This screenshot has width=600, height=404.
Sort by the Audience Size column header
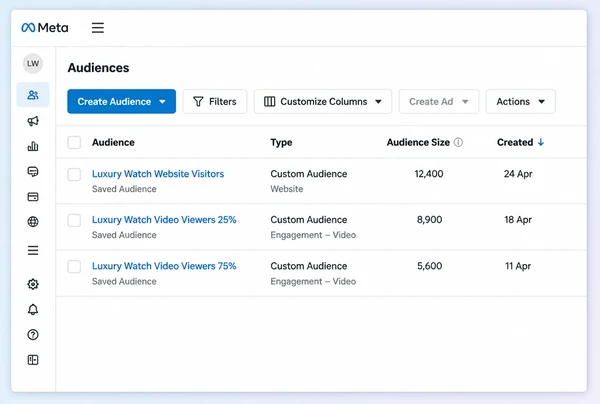[x=418, y=142]
